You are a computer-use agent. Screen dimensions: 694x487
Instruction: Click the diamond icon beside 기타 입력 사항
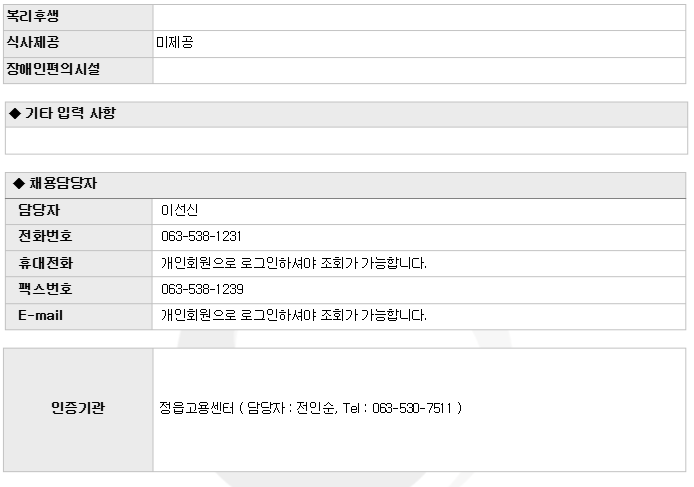pyautogui.click(x=15, y=113)
